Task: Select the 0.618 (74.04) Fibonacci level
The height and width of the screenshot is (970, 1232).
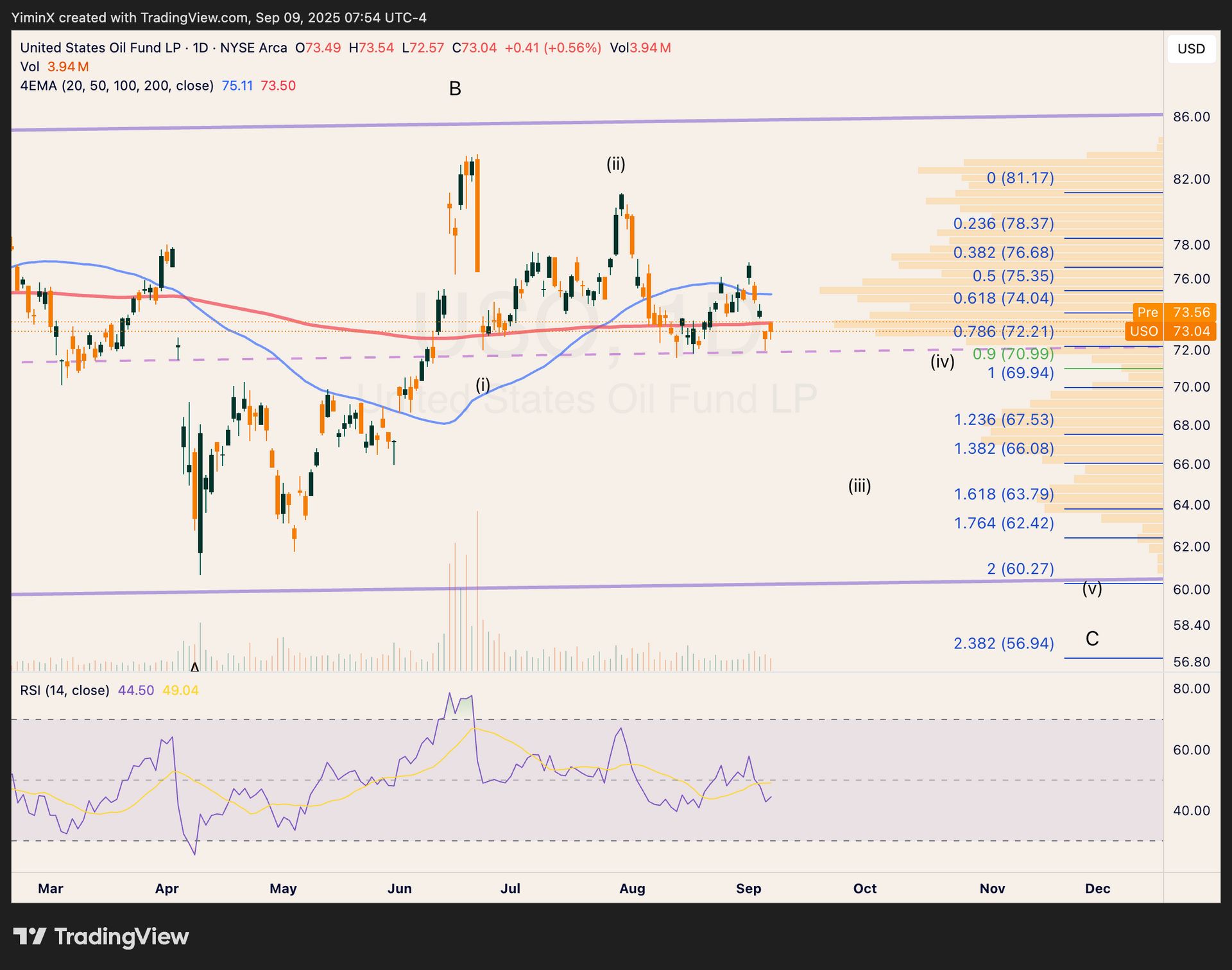Action: [x=1003, y=298]
